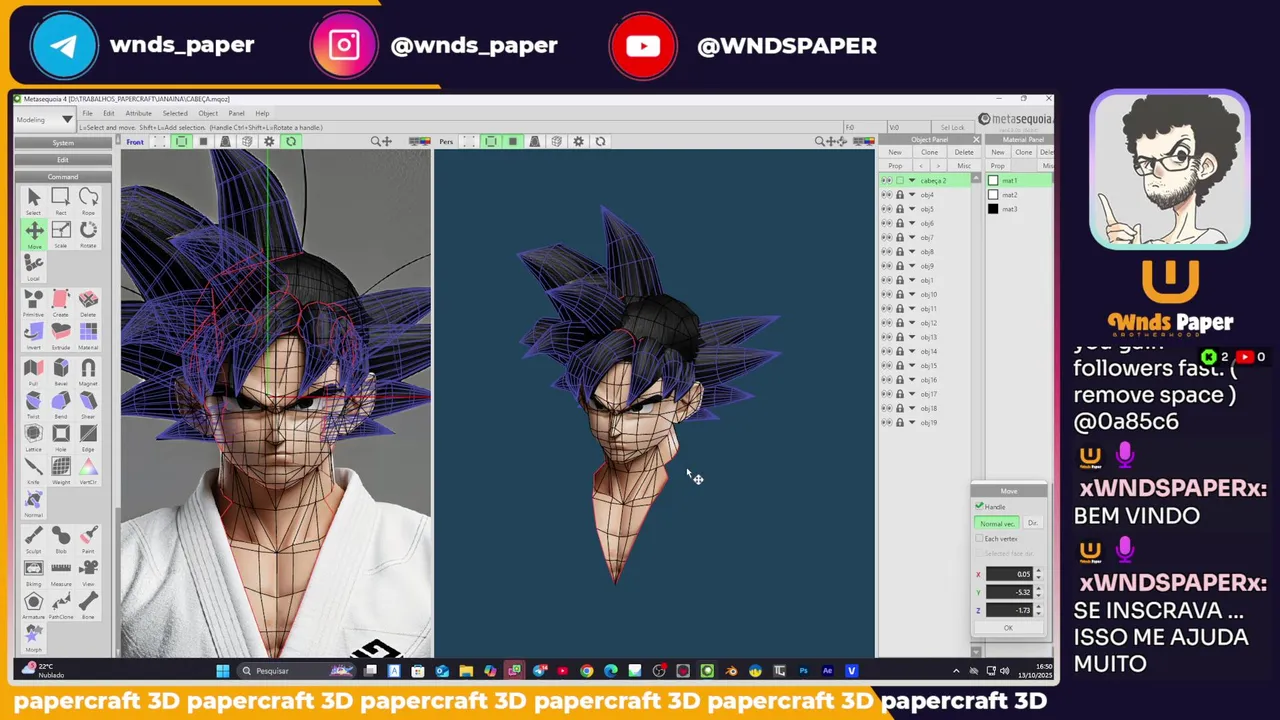Open the Modeling mode dropdown
1280x720 pixels.
tap(44, 120)
